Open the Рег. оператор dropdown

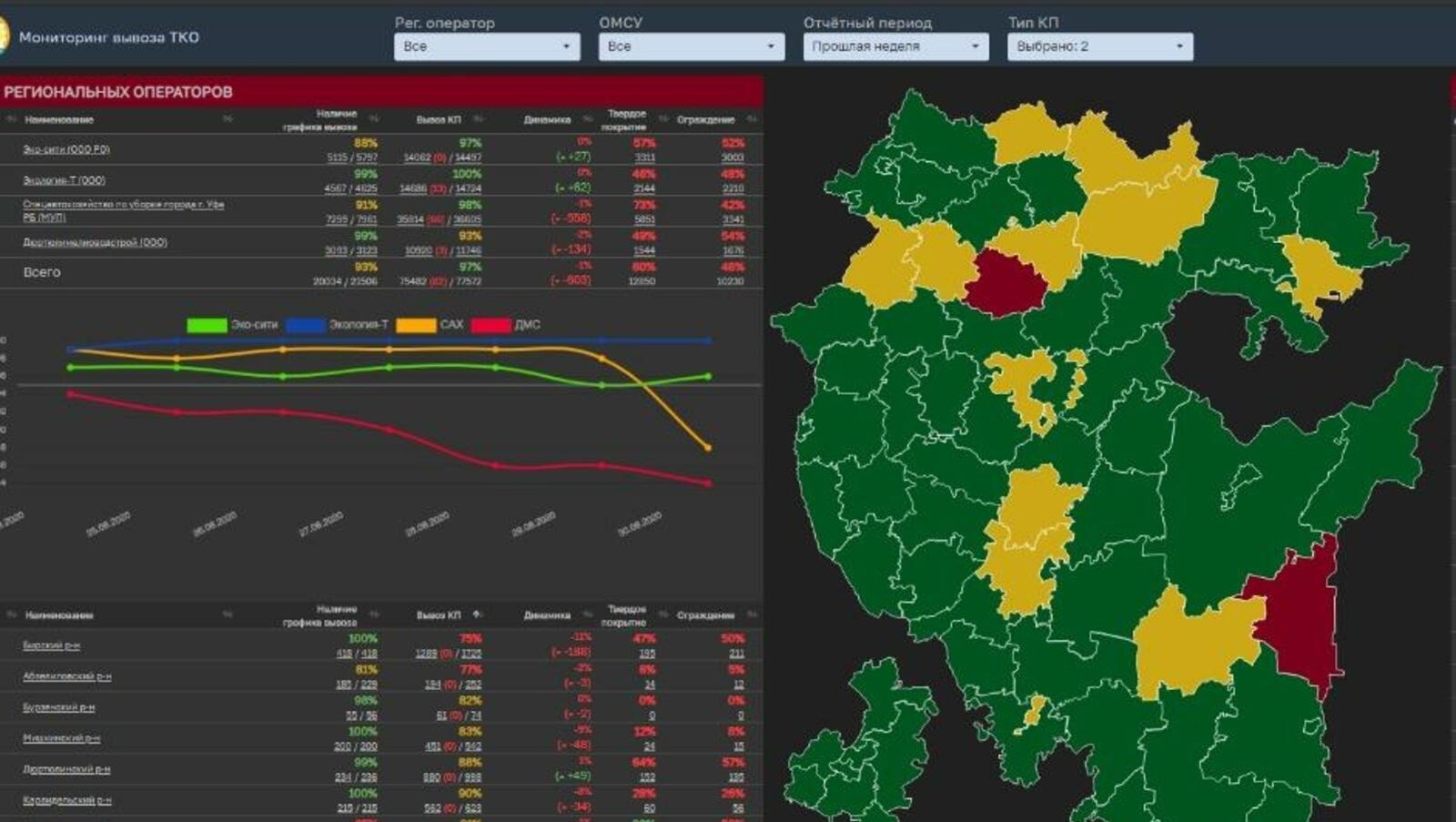coord(487,46)
